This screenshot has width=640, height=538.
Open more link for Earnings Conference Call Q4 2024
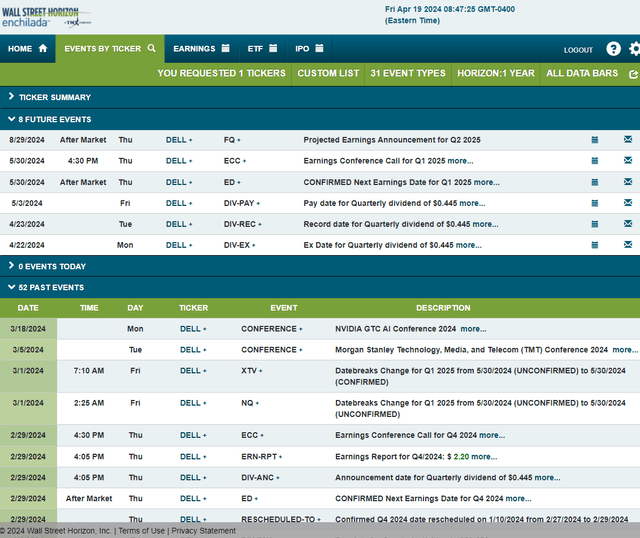[x=492, y=436]
